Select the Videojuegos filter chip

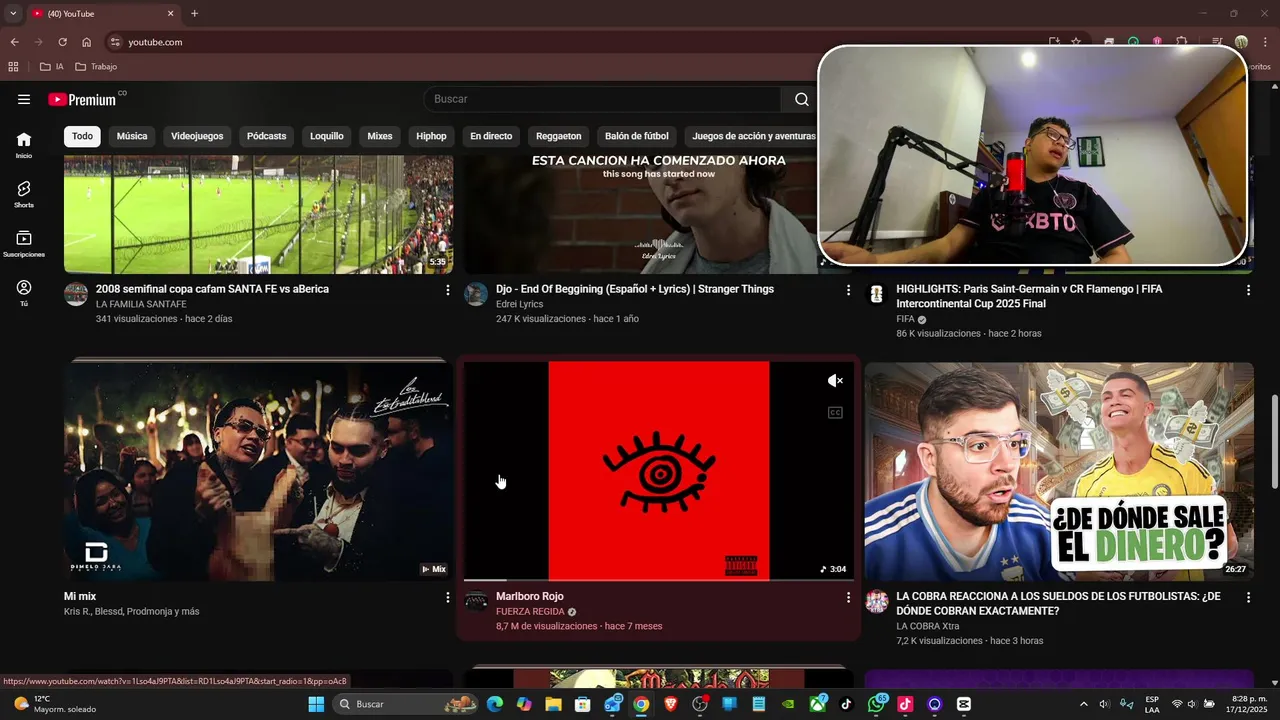[197, 136]
